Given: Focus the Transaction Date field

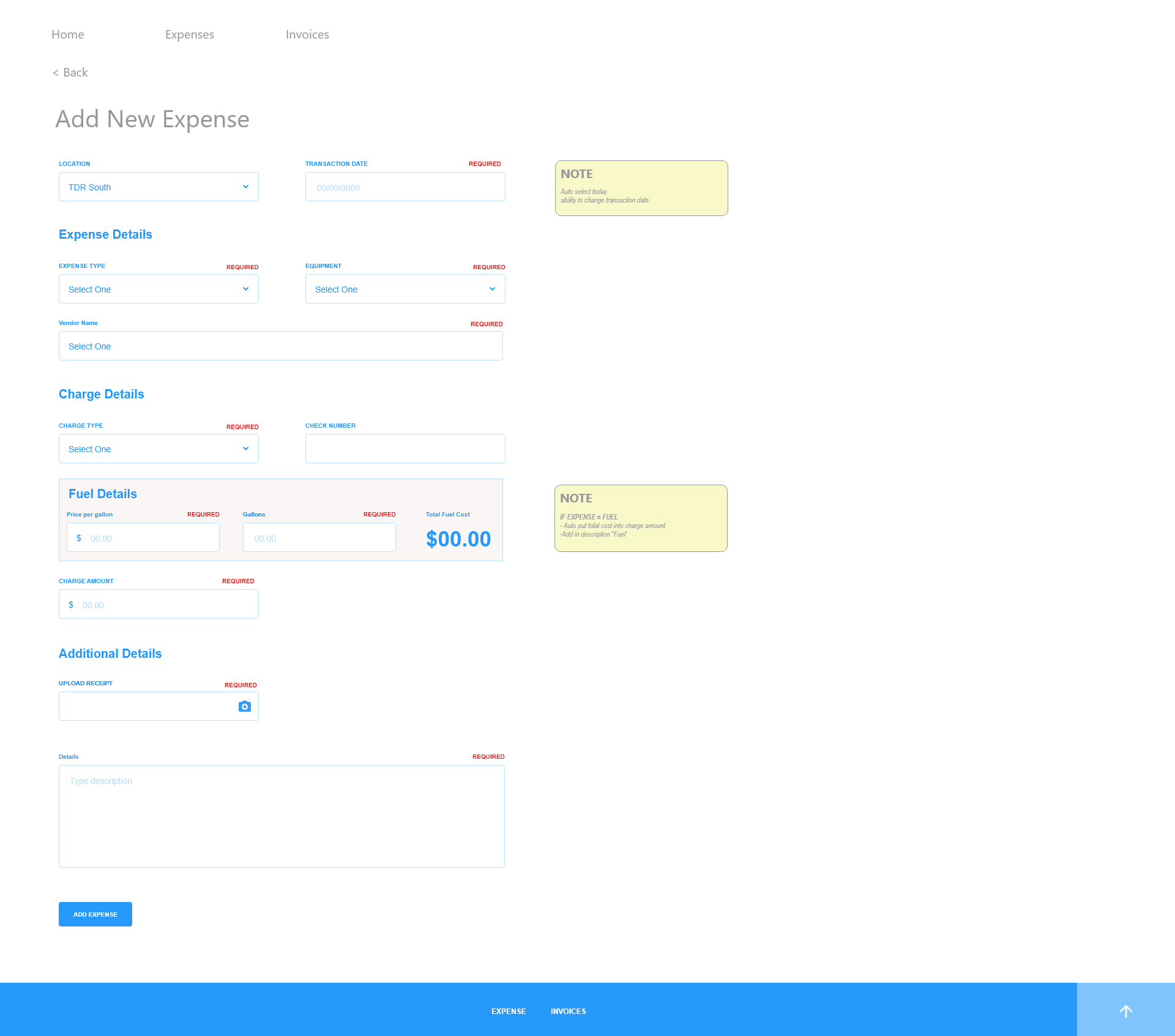Looking at the screenshot, I should tap(405, 187).
